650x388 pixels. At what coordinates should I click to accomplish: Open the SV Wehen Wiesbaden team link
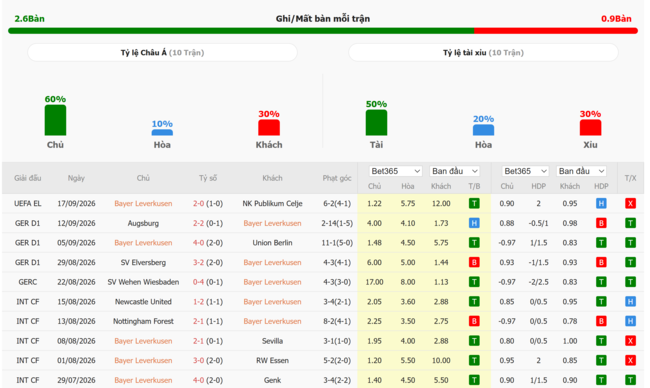tap(143, 282)
